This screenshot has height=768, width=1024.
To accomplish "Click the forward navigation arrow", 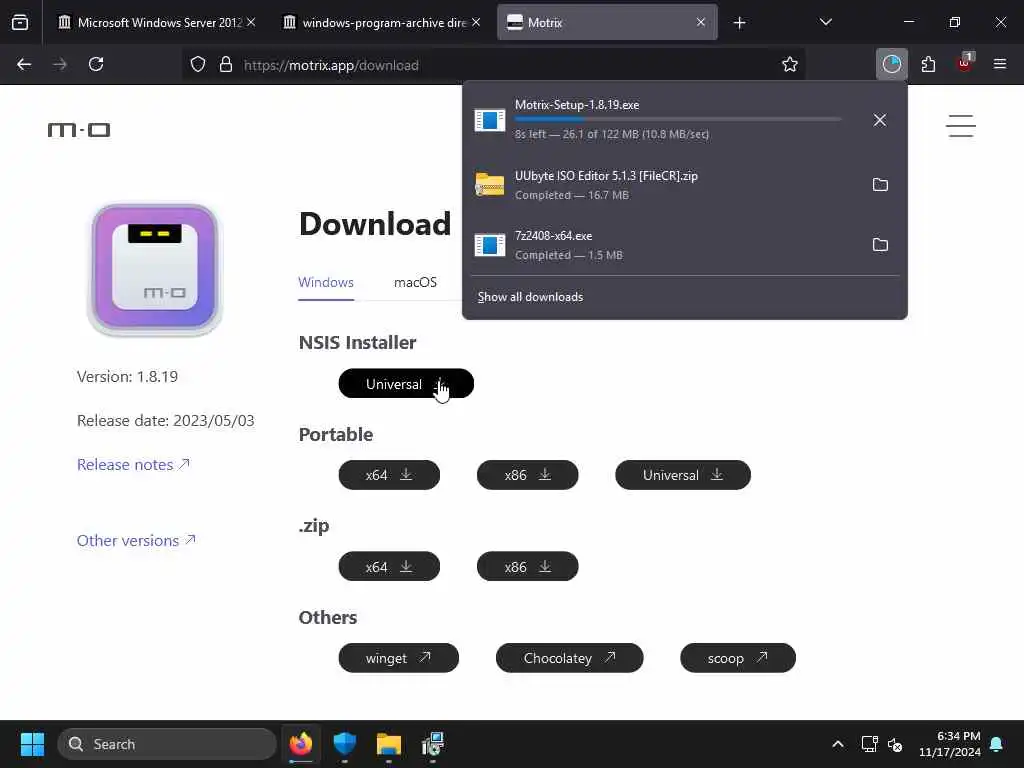I will pos(60,64).
